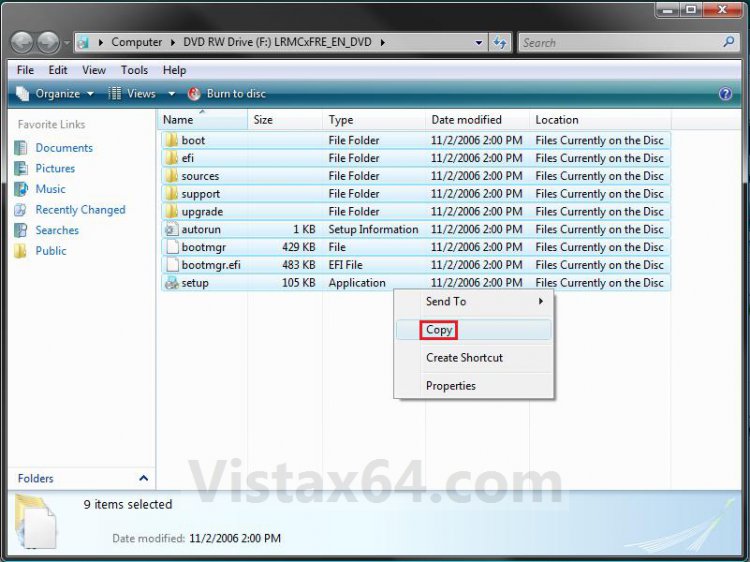Select the setup application file icon

coord(171,283)
